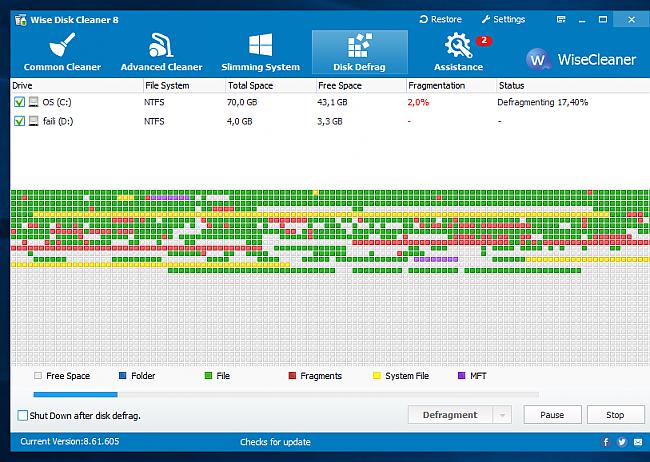Sort by the Free Space column header
Viewport: 650px width, 462px height.
pyautogui.click(x=361, y=86)
